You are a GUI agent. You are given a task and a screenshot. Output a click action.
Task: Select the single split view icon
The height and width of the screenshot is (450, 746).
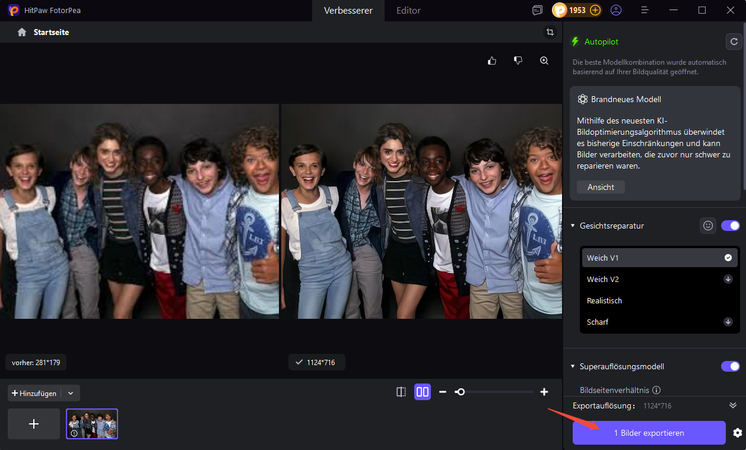pyautogui.click(x=401, y=392)
